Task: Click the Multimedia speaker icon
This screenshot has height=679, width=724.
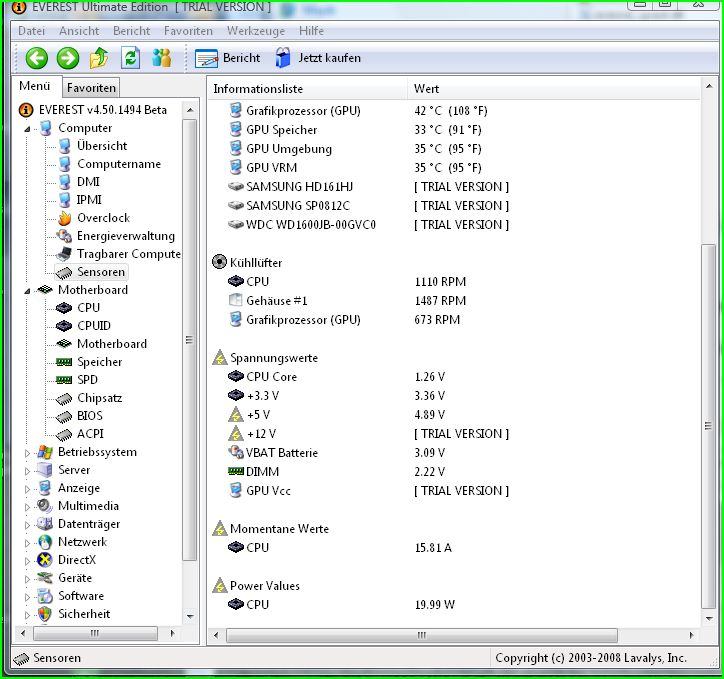Action: point(45,506)
